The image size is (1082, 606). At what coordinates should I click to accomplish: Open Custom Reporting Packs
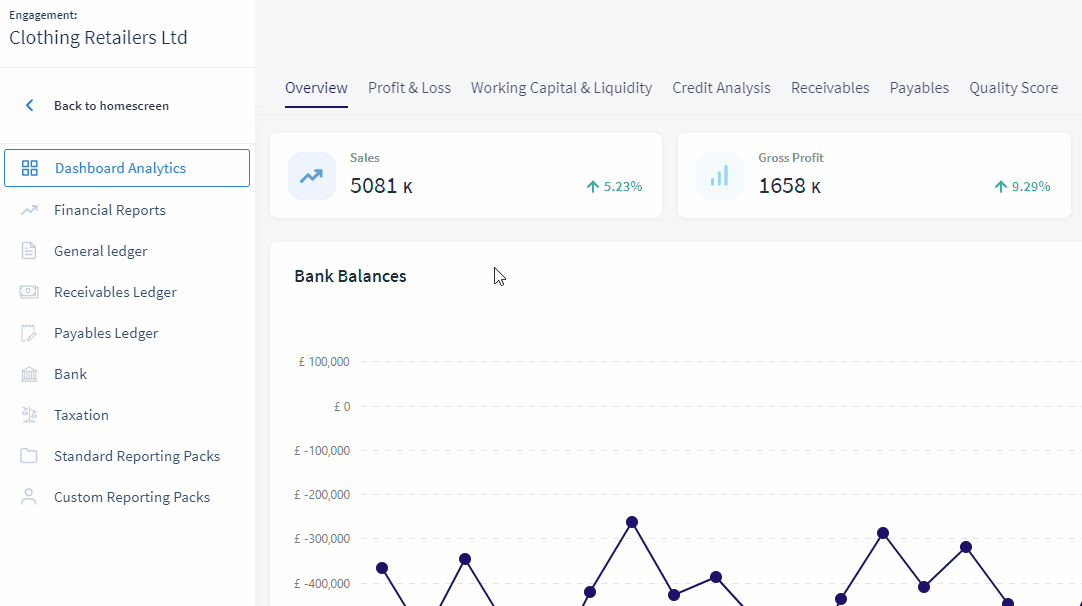[x=132, y=497]
